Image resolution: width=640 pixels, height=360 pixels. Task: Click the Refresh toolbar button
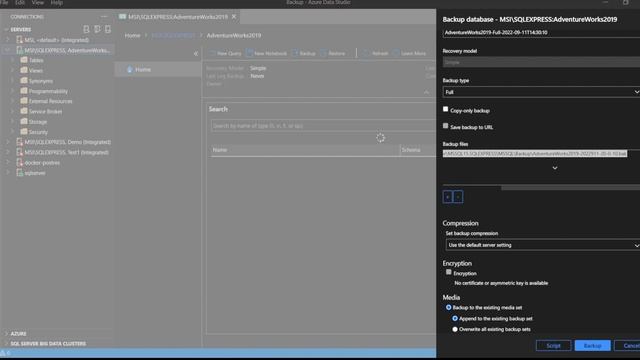coord(376,53)
